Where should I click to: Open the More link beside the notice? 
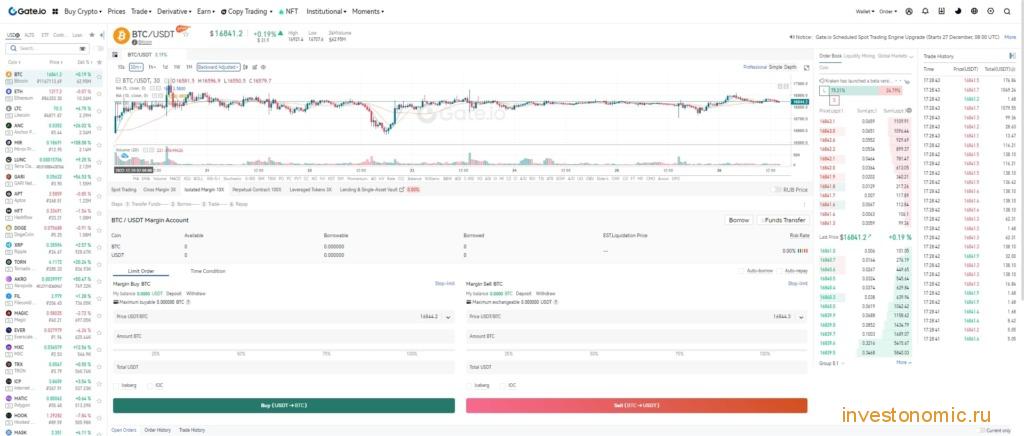[x=1010, y=37]
